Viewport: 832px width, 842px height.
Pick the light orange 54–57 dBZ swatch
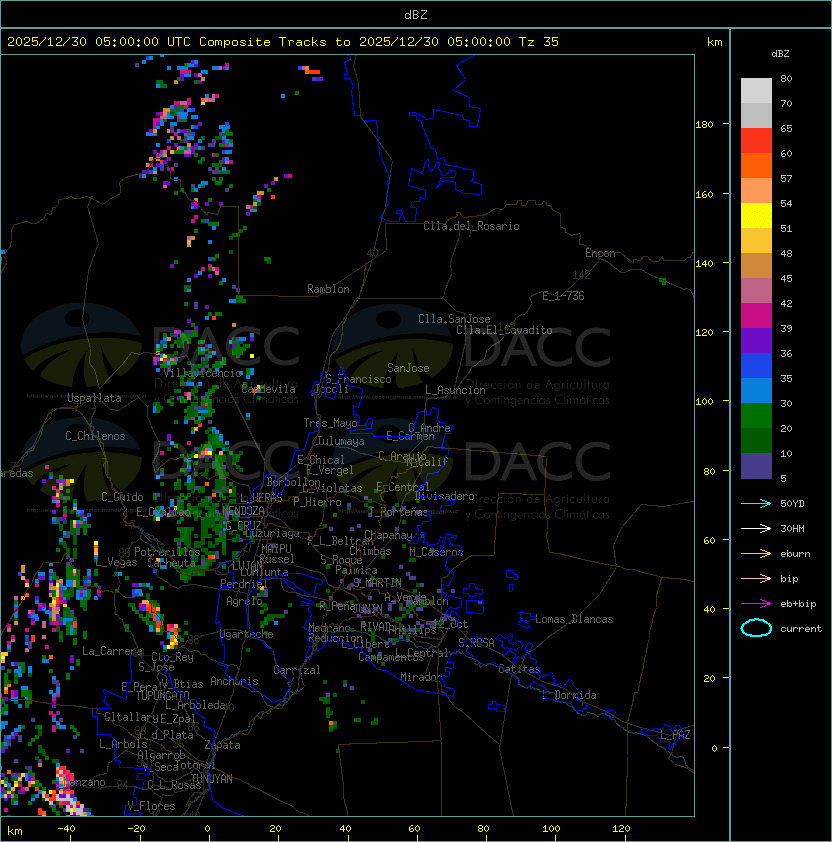(756, 191)
